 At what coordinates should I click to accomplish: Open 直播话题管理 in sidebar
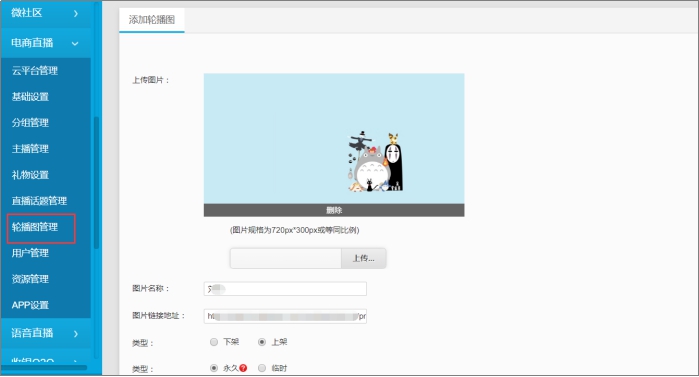point(39,201)
